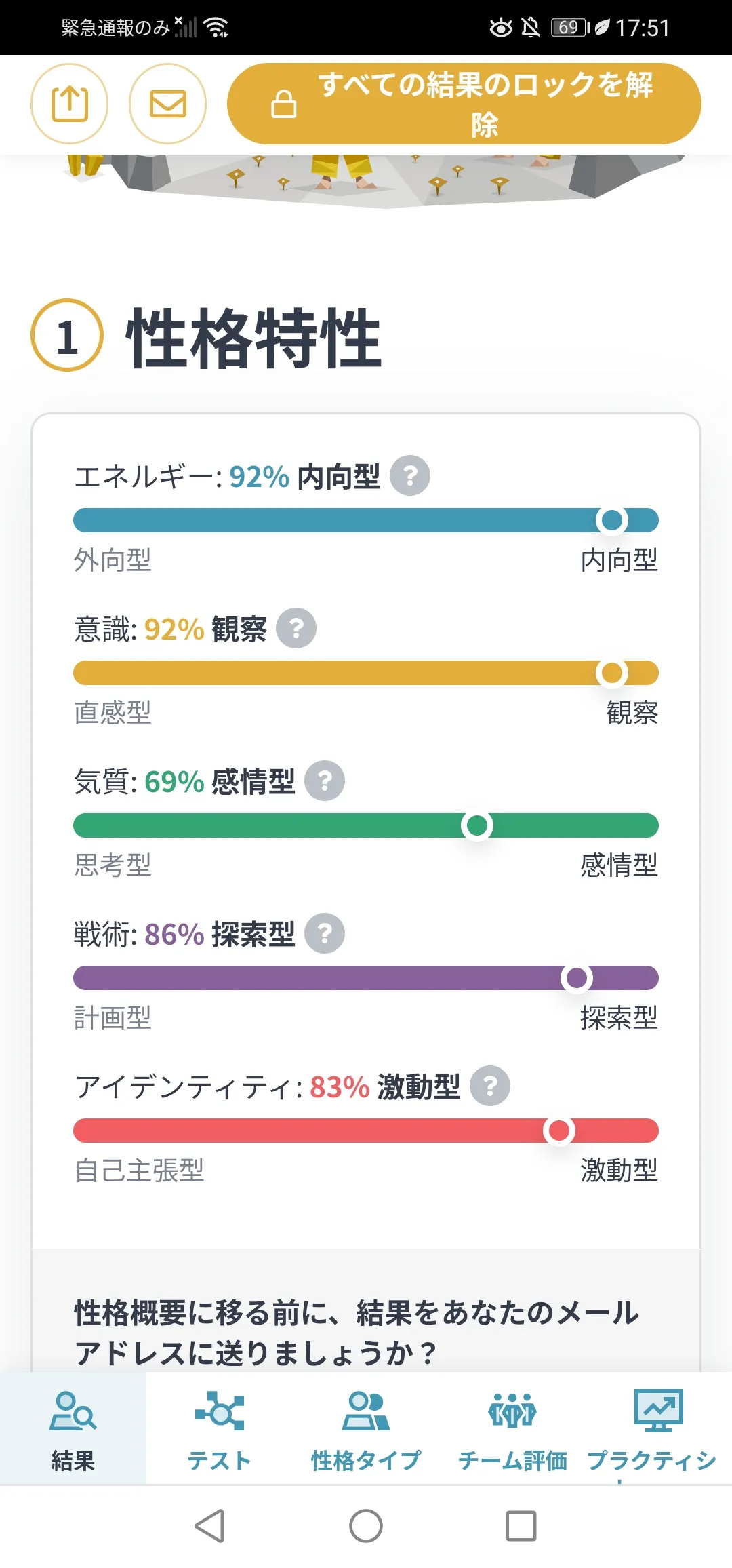Image resolution: width=732 pixels, height=1568 pixels.
Task: Open help icon next to 探索型
Action: pyautogui.click(x=325, y=934)
